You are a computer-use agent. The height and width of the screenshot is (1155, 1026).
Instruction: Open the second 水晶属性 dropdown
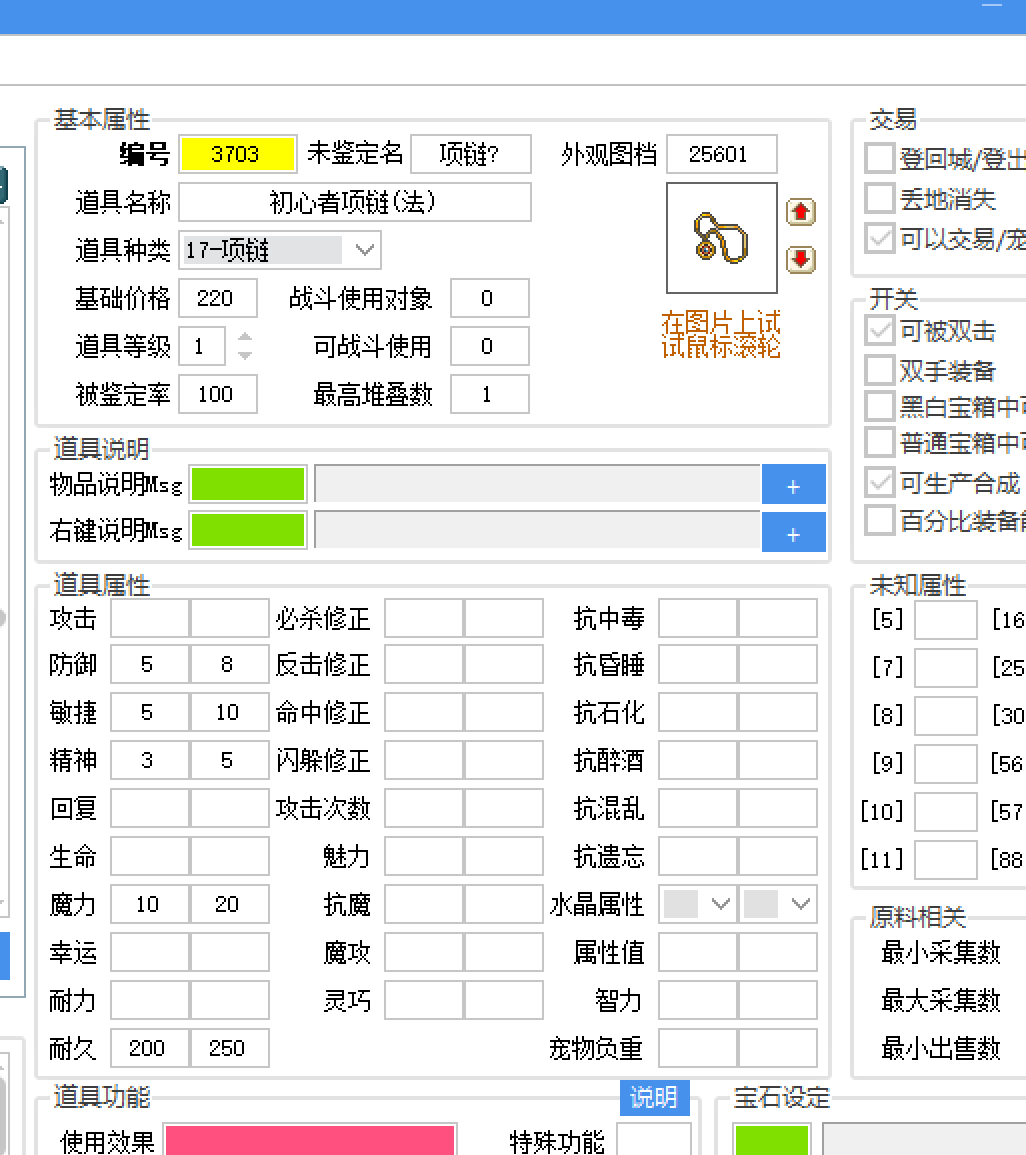[x=778, y=904]
